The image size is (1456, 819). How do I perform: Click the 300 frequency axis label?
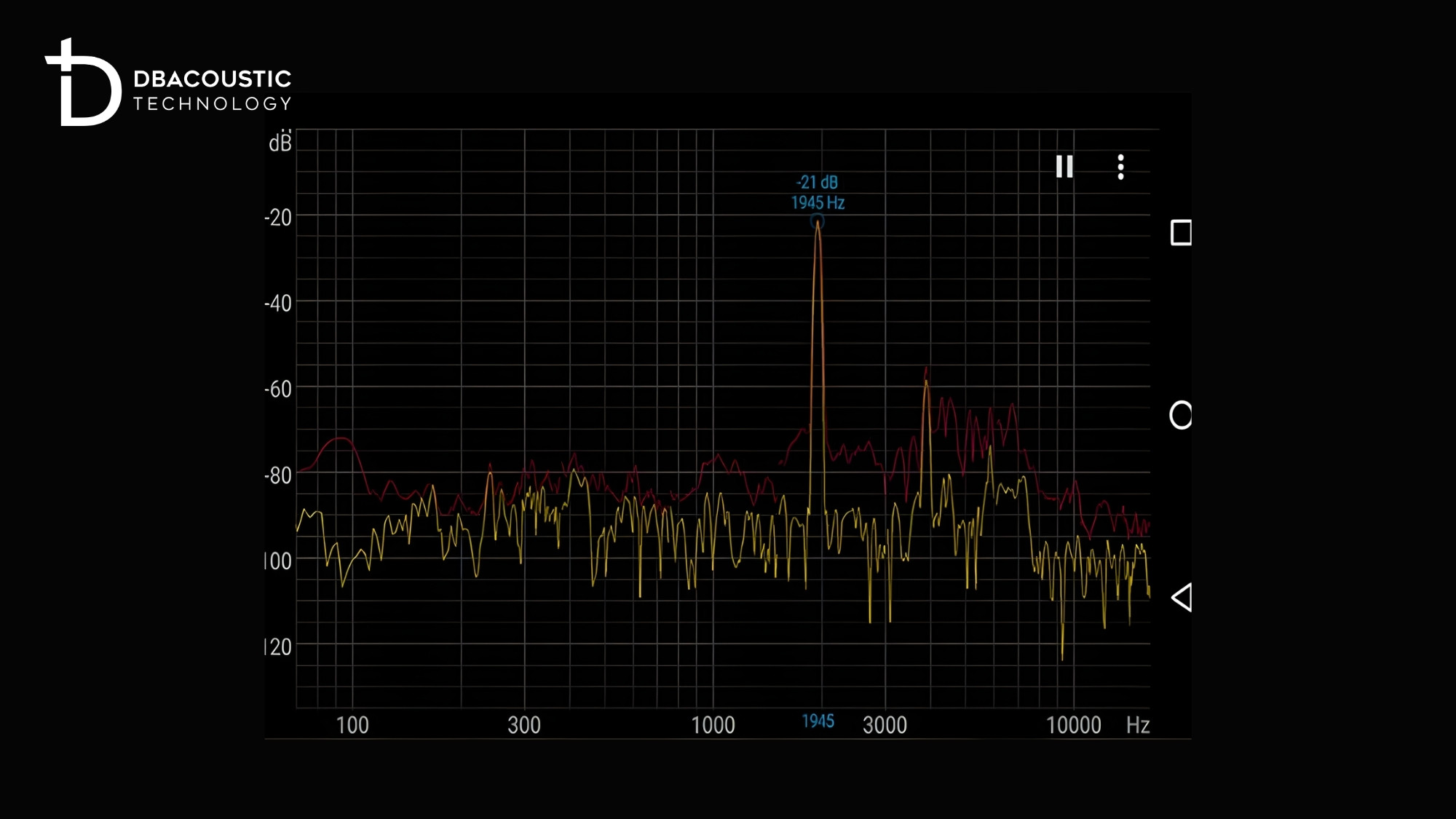click(x=524, y=725)
